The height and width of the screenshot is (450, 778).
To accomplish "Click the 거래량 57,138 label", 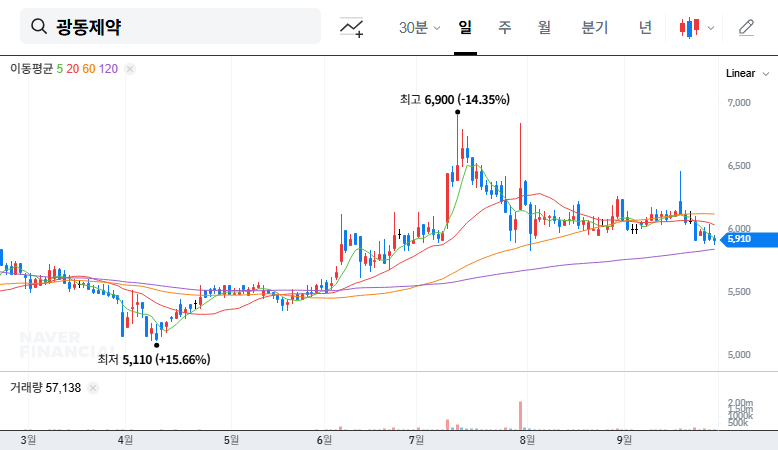I will [x=46, y=388].
